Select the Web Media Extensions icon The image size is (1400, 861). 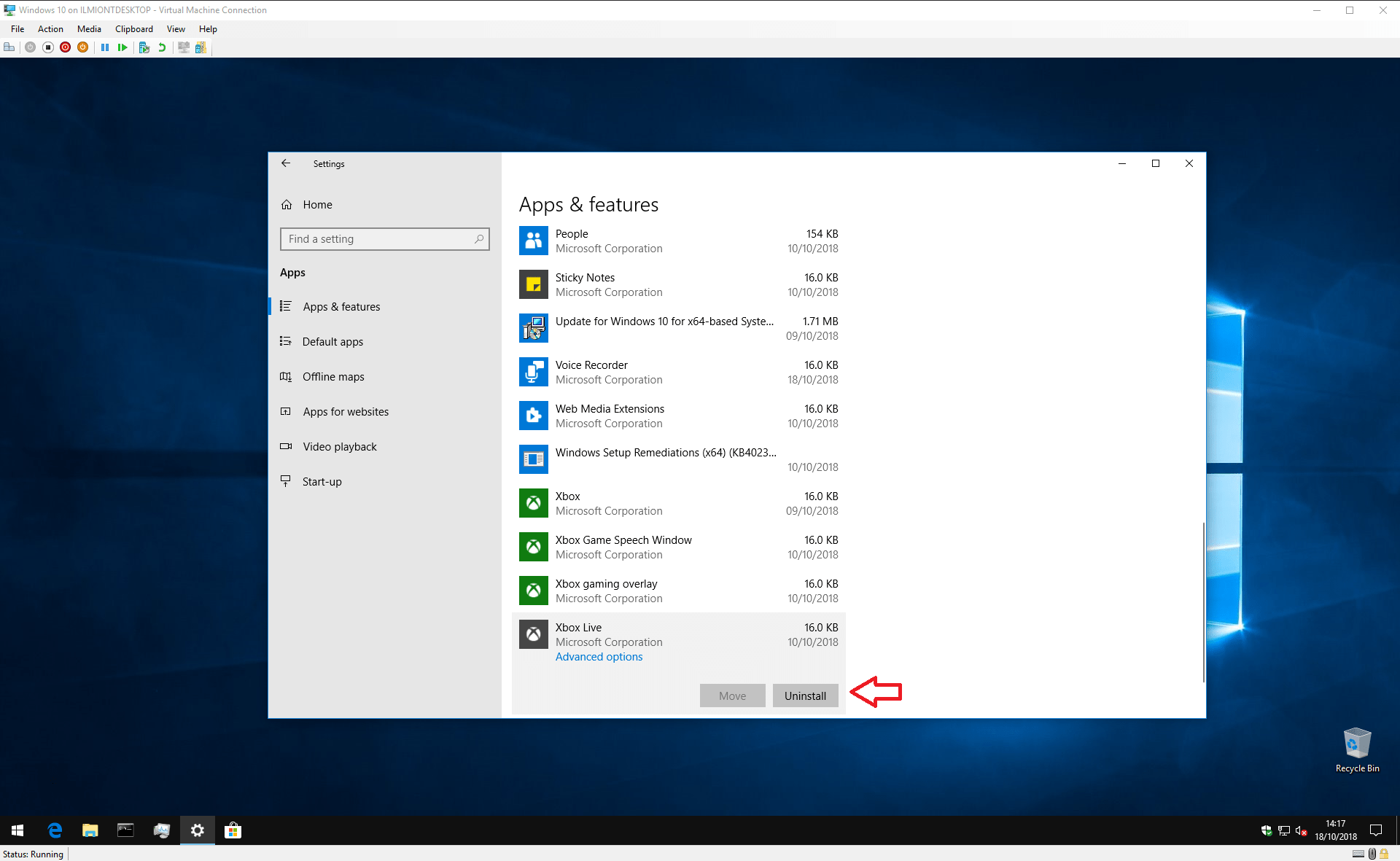[x=534, y=416]
